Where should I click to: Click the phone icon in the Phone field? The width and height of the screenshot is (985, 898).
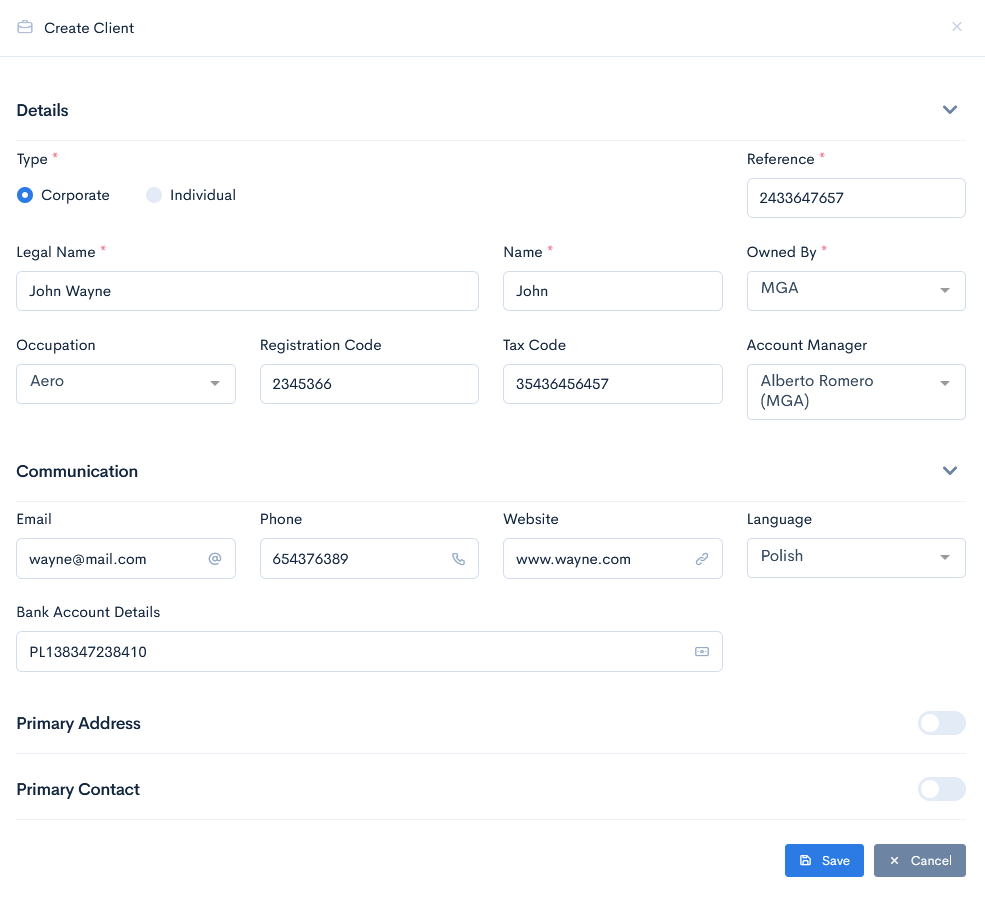[x=458, y=558]
